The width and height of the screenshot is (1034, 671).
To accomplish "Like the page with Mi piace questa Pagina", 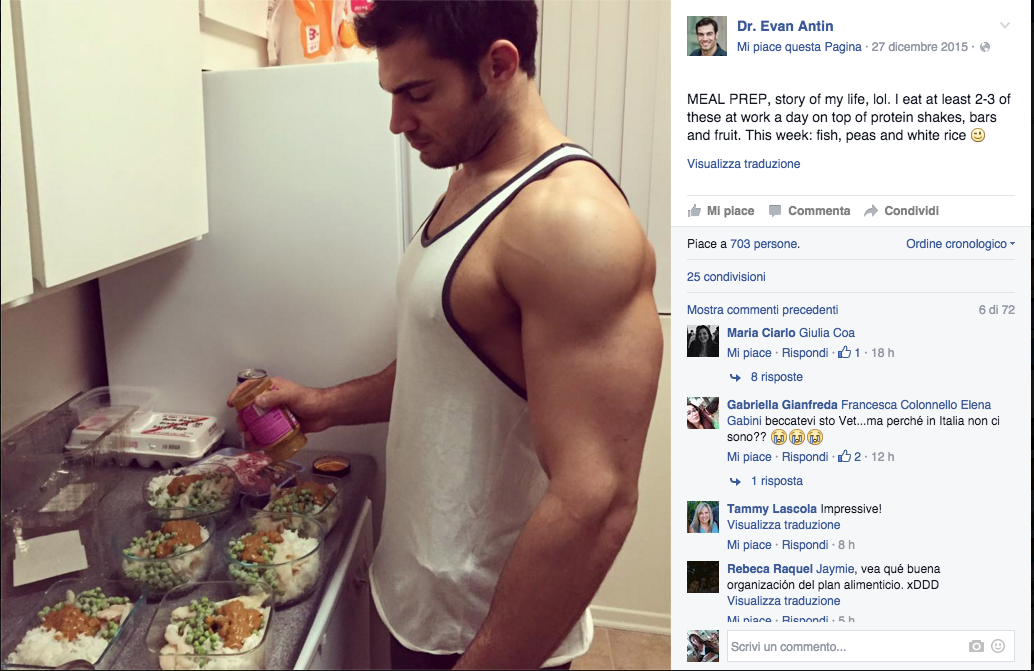I will click(x=799, y=47).
